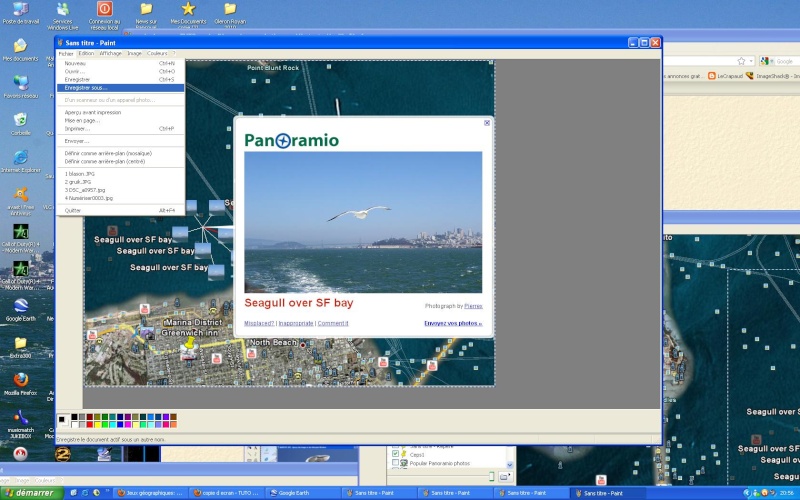Viewport: 800px width, 500px height.
Task: Click the Comment it link in popup
Action: pos(333,323)
